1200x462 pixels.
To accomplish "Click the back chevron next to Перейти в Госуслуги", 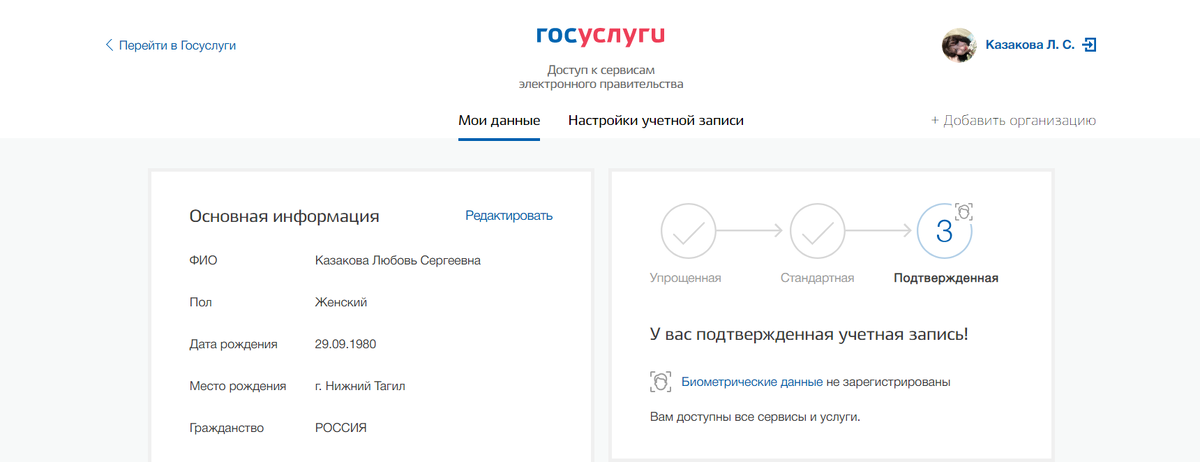I will click(109, 45).
